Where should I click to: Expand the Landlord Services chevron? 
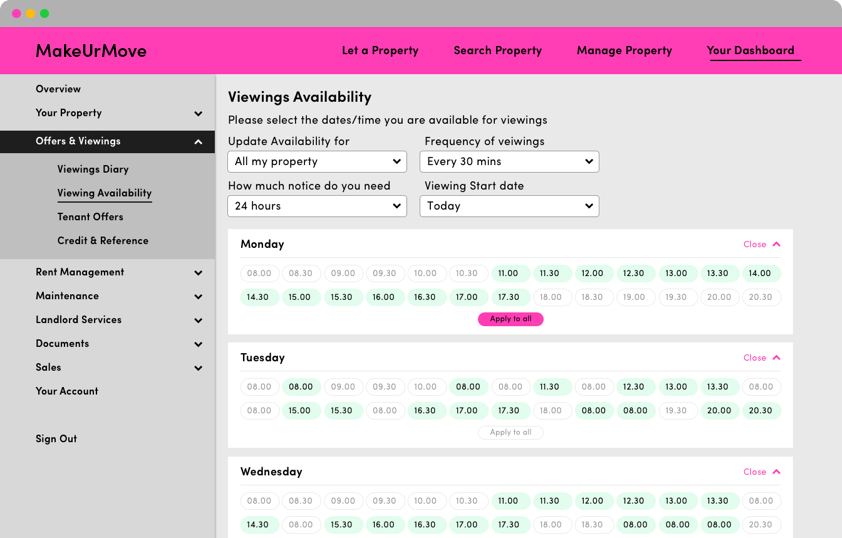(x=198, y=321)
